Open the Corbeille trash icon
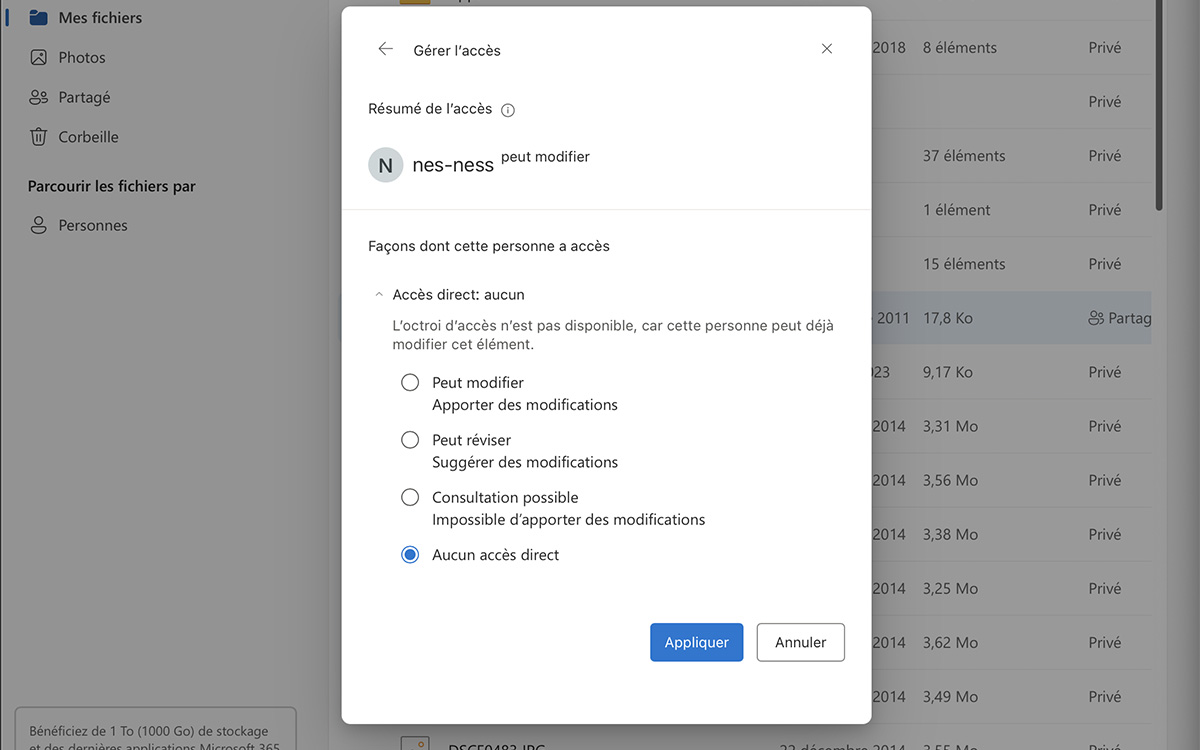 (38, 137)
